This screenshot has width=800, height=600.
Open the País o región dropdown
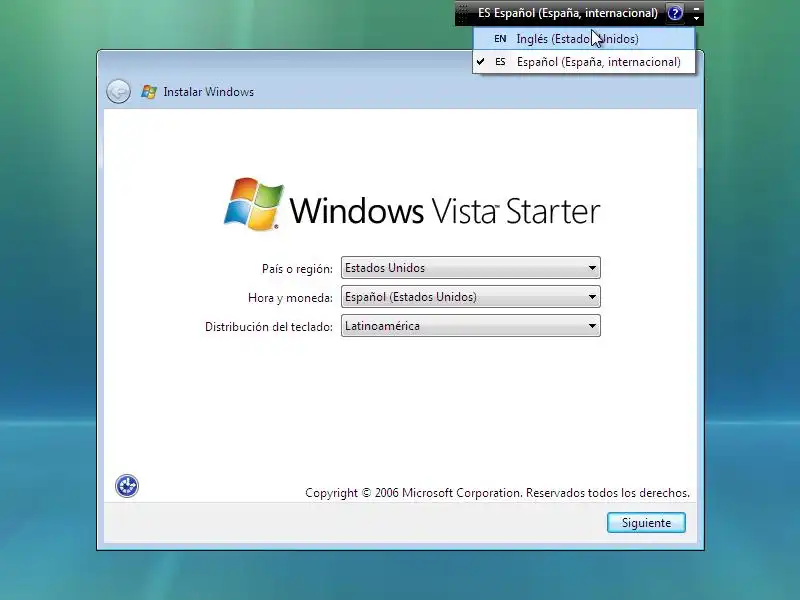[x=470, y=268]
